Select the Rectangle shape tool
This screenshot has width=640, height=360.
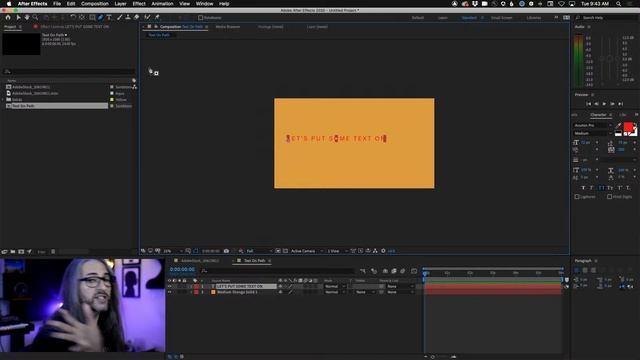pos(92,18)
